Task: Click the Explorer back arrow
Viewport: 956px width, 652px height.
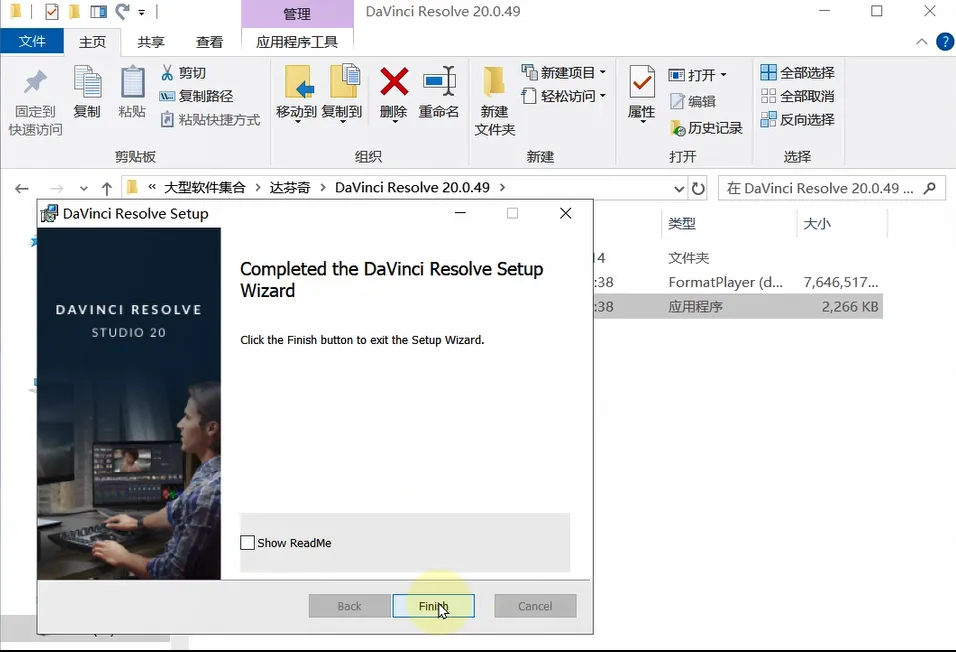Action: tap(22, 188)
